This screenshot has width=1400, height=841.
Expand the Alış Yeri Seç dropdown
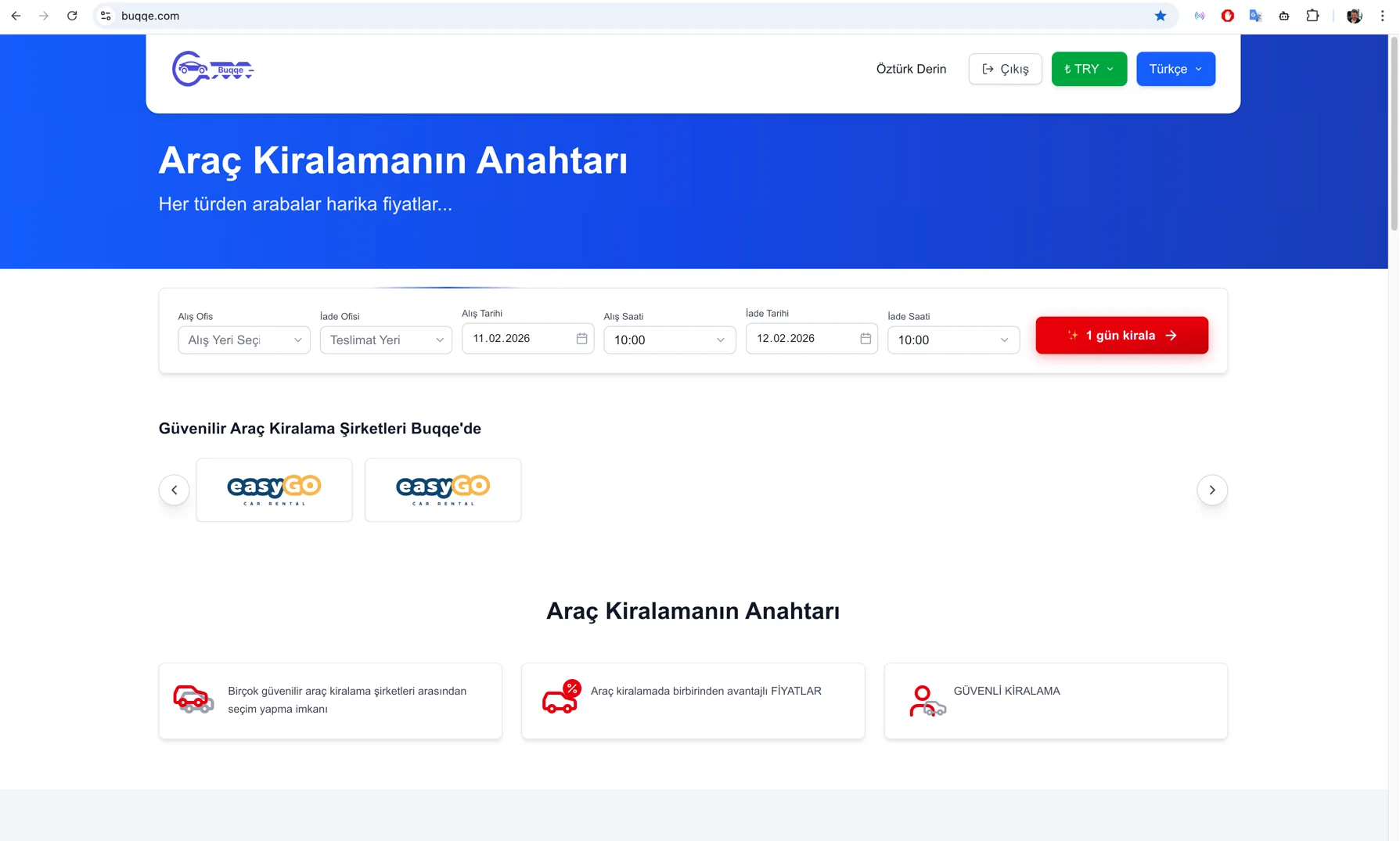(x=244, y=340)
